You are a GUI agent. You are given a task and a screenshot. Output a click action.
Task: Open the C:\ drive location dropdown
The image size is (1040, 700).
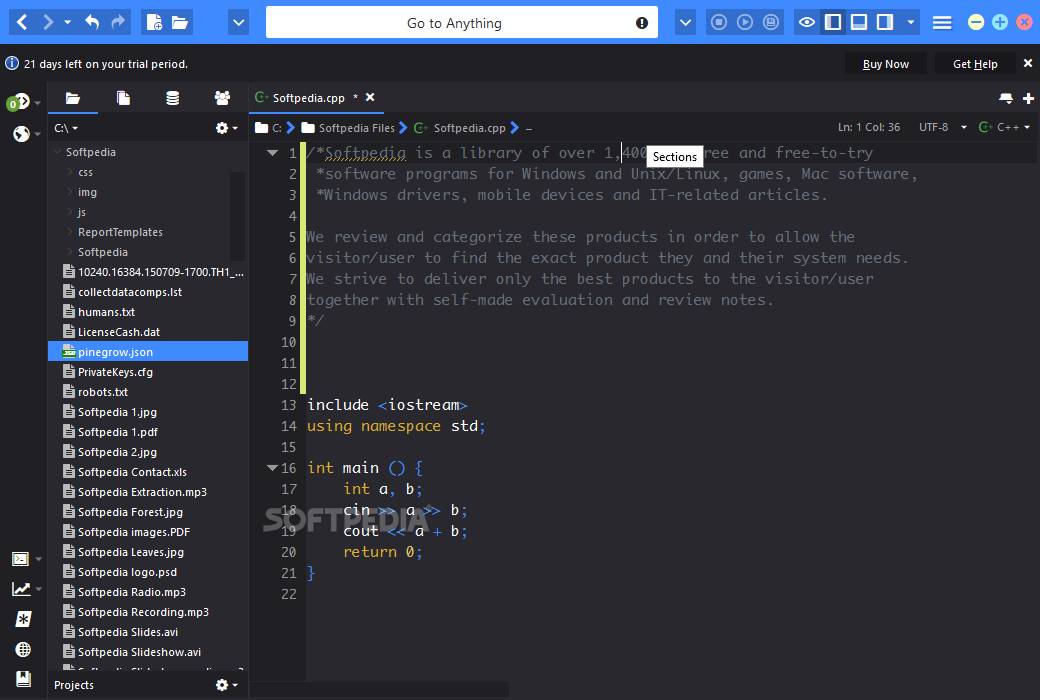[x=66, y=128]
